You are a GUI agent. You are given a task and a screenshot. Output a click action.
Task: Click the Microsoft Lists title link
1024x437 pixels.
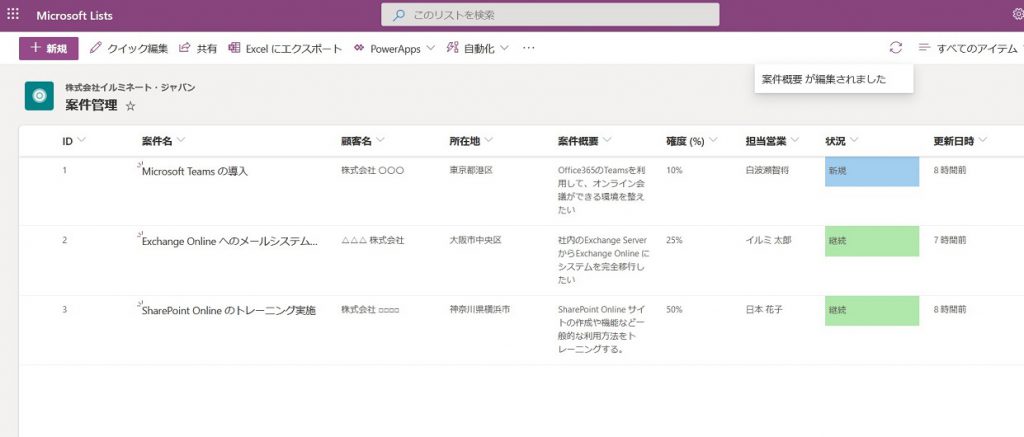74,16
